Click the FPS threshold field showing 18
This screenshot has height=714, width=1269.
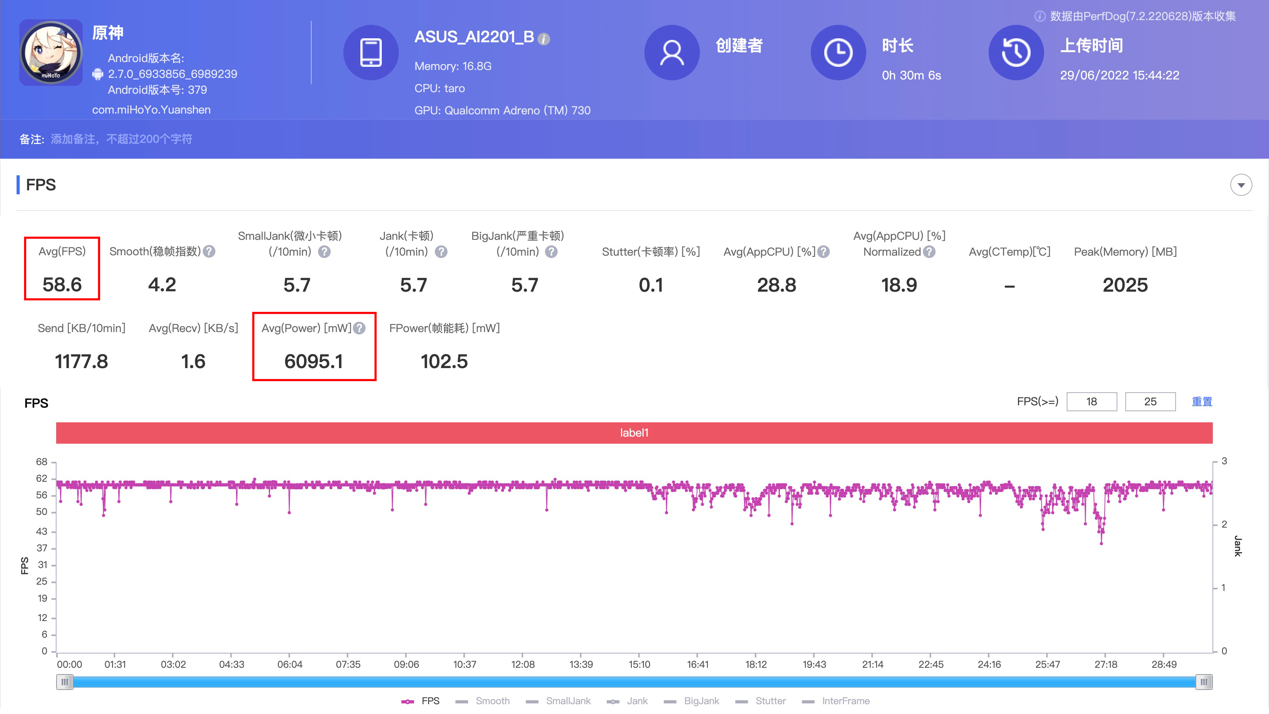1091,402
